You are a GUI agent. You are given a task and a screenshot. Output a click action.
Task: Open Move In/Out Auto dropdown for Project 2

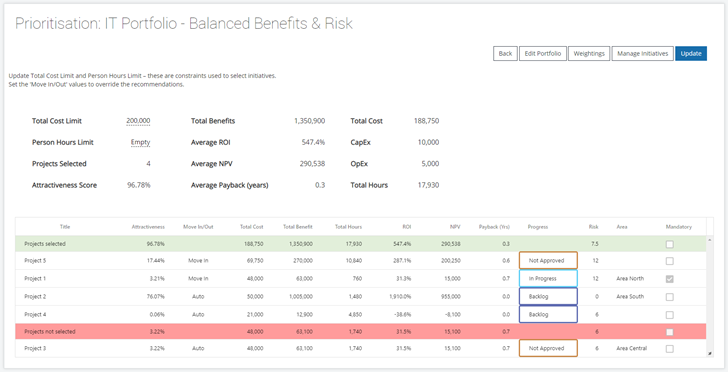pyautogui.click(x=198, y=296)
